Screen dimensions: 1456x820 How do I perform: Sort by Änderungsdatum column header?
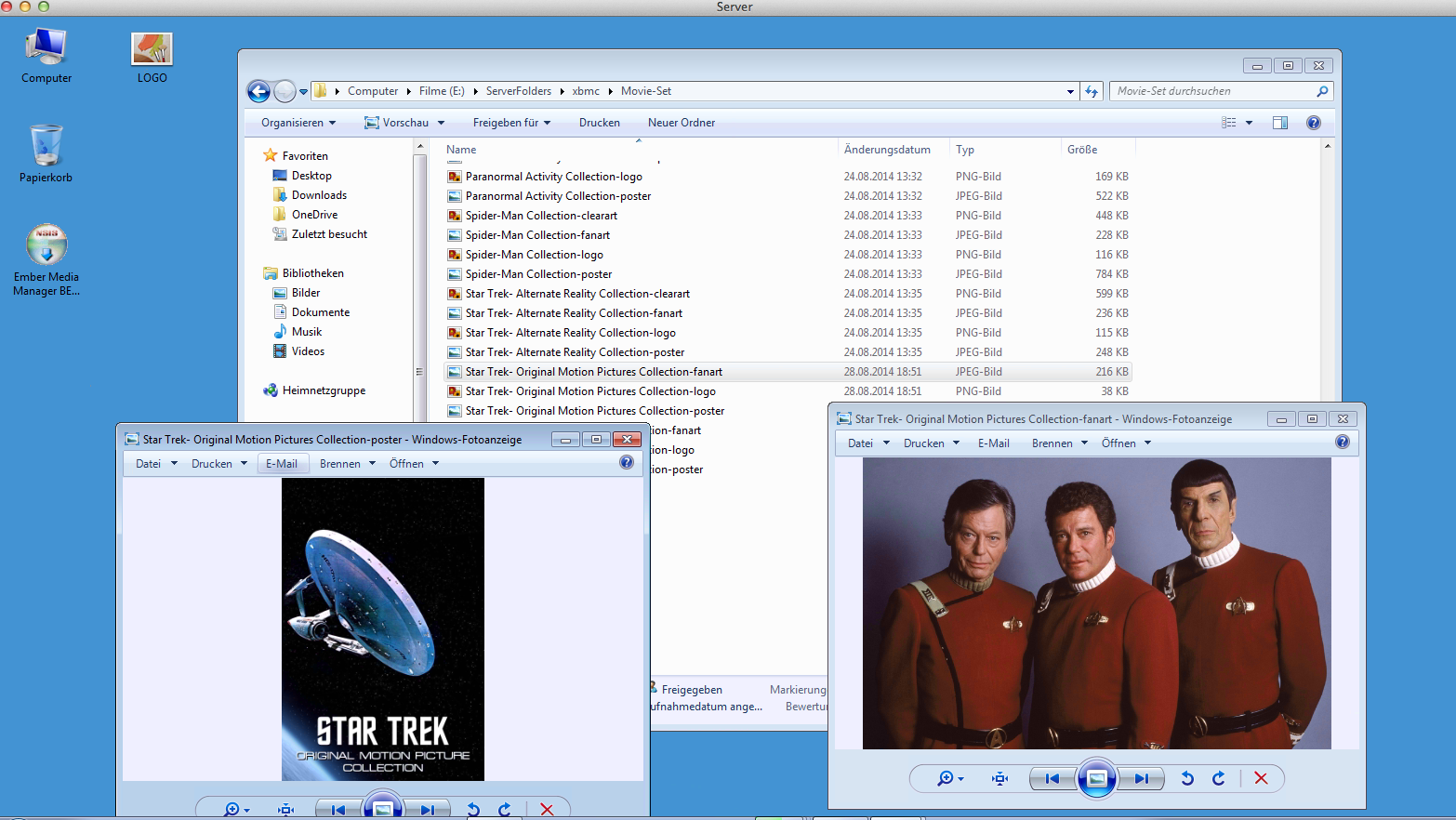[x=887, y=150]
